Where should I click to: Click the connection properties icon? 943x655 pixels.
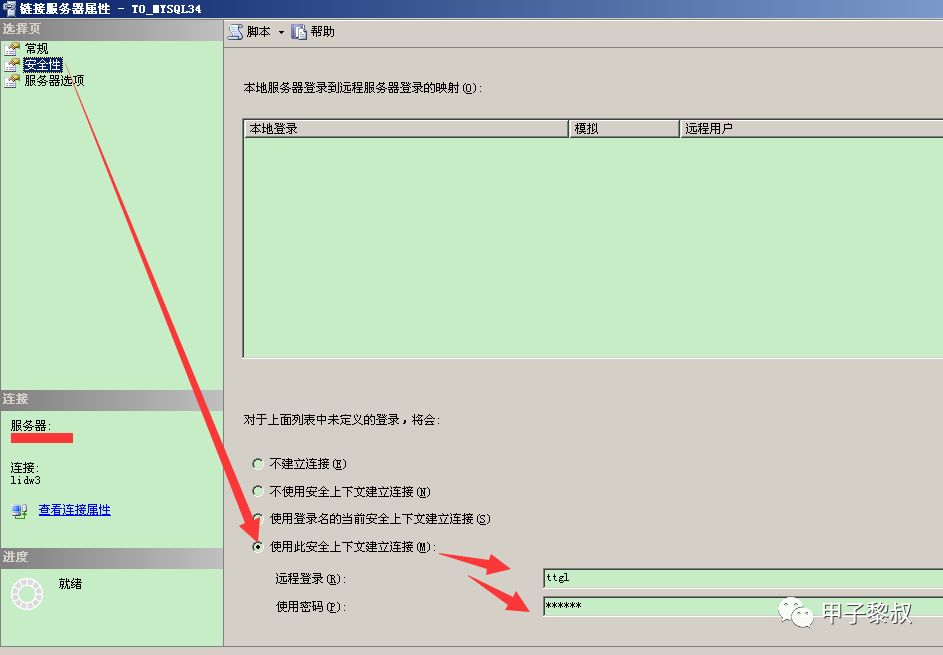(19, 511)
